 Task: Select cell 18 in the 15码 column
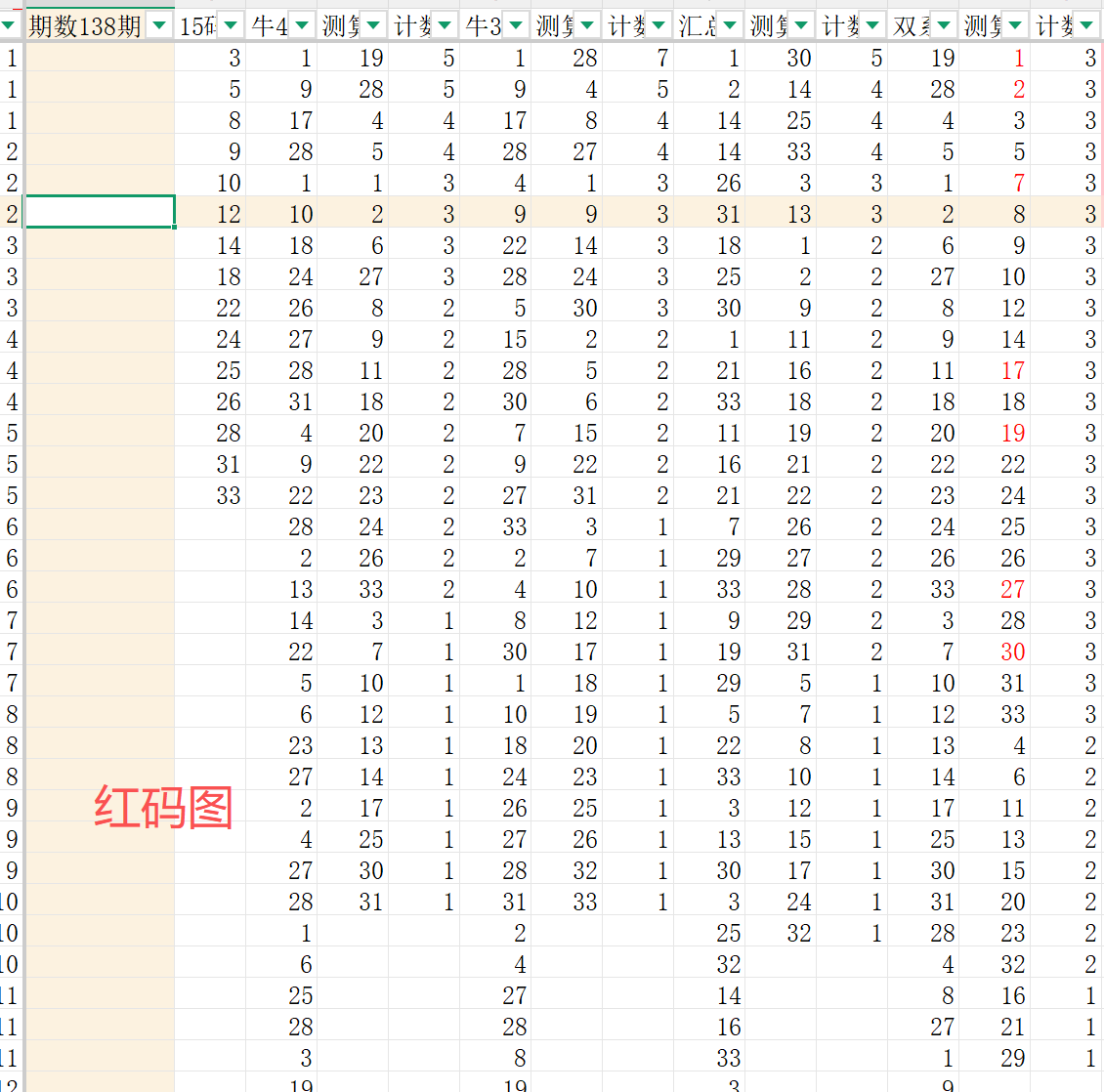210,276
